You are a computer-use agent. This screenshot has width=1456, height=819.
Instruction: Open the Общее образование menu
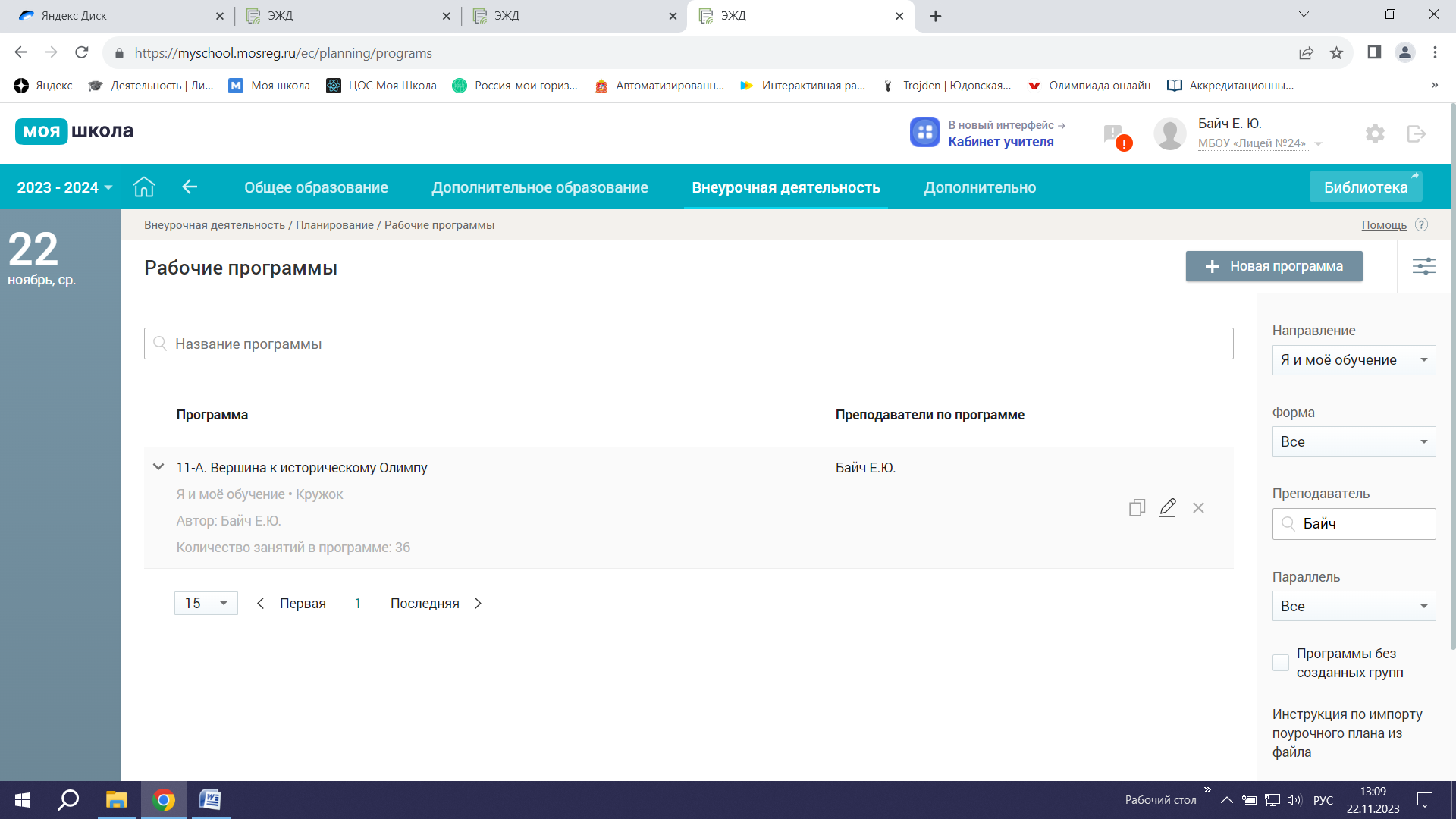pos(316,187)
